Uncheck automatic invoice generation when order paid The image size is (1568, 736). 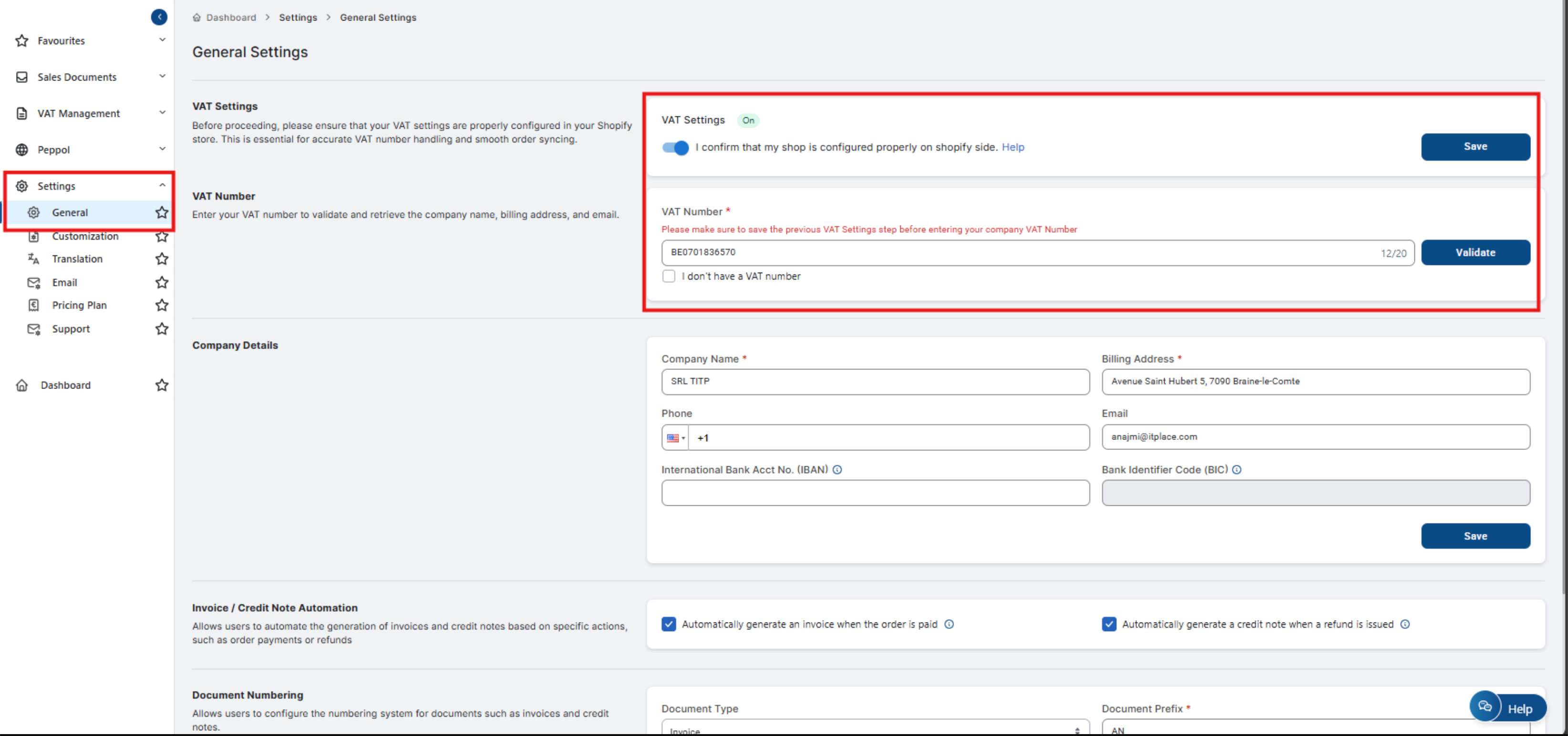668,624
